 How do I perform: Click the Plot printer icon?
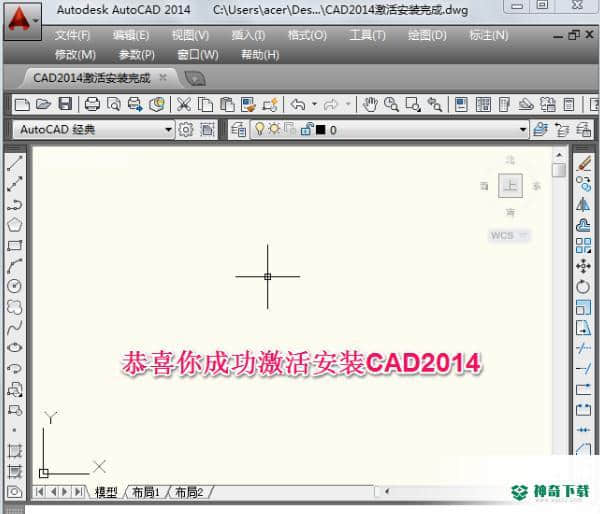tap(92, 104)
